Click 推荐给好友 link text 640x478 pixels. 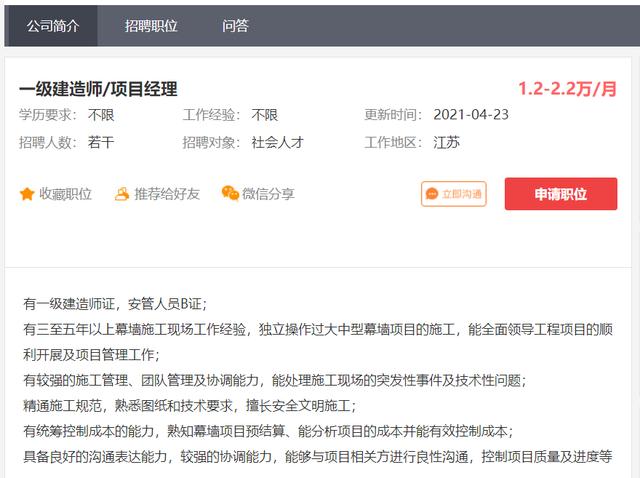[167, 194]
